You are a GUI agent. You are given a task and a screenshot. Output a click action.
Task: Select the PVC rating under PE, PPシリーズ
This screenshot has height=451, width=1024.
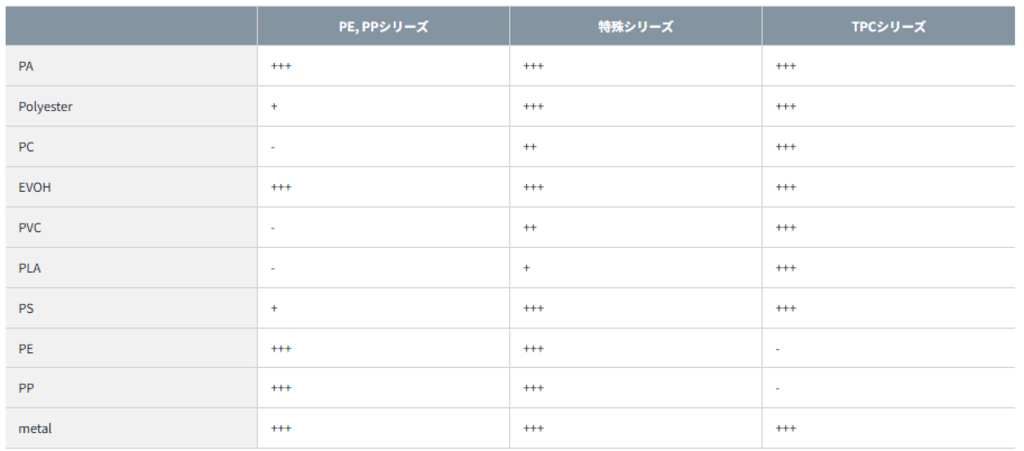click(x=273, y=228)
